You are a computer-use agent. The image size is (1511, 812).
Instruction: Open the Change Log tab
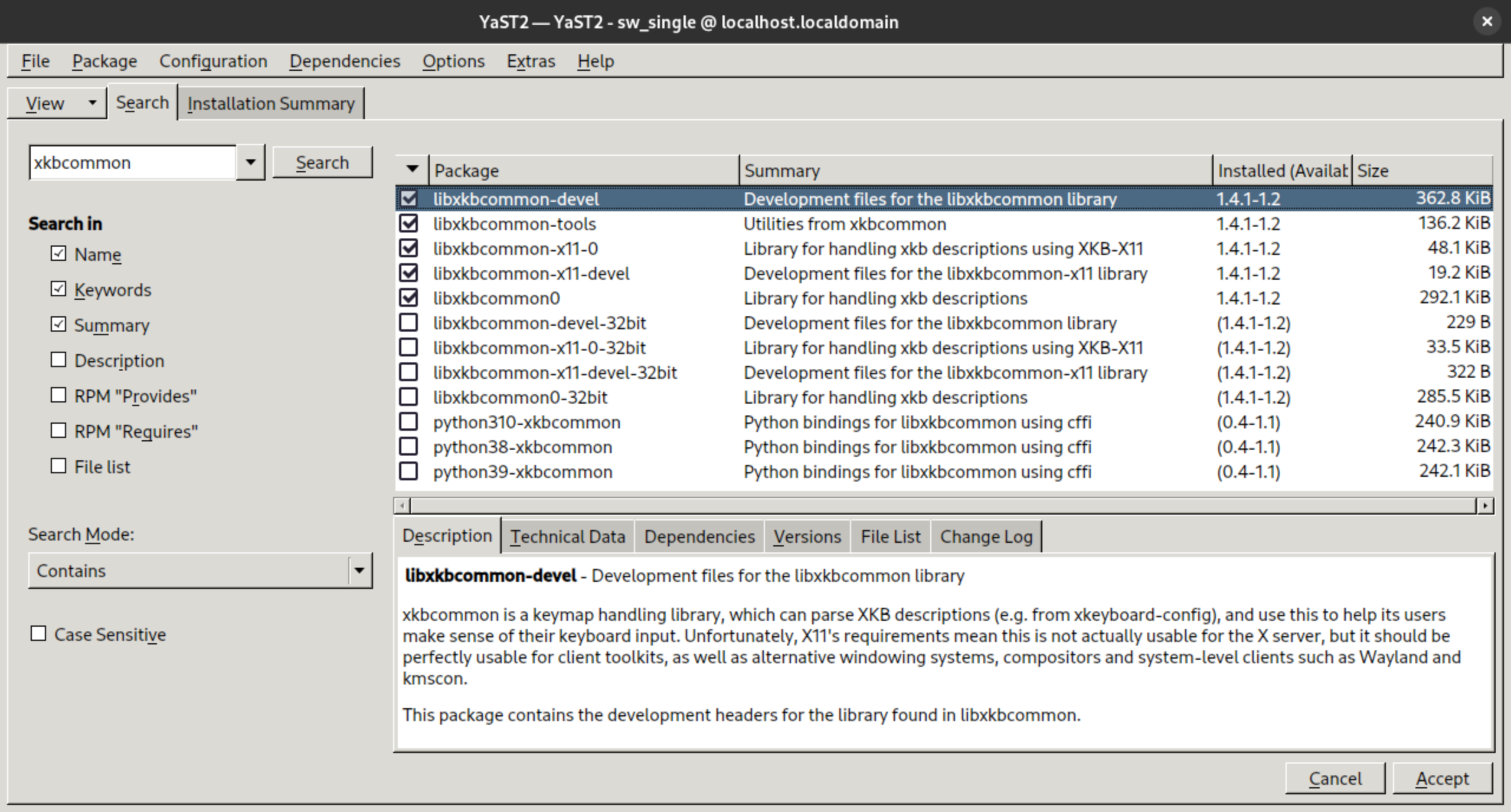click(986, 536)
